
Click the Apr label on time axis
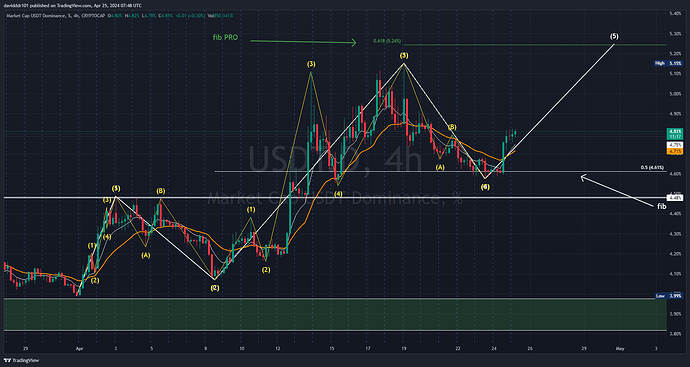pos(79,348)
